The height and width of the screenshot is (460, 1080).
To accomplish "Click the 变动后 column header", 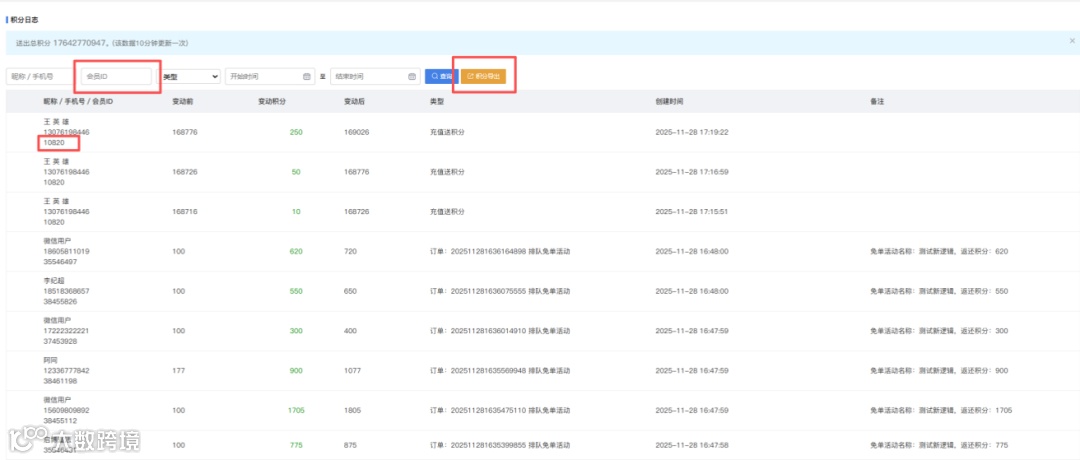I will coord(355,101).
